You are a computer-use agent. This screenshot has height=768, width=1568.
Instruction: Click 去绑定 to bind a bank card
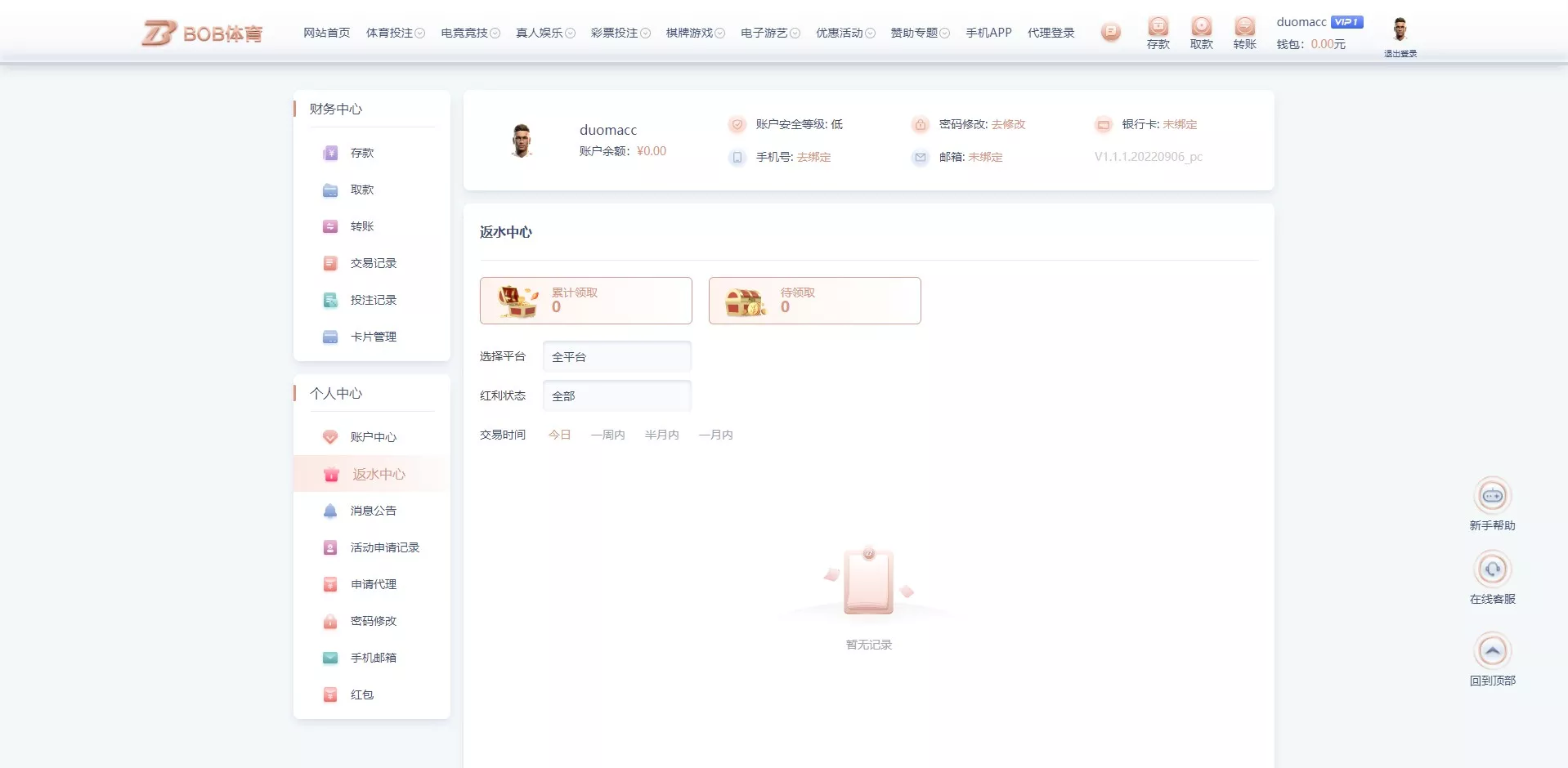point(1178,124)
